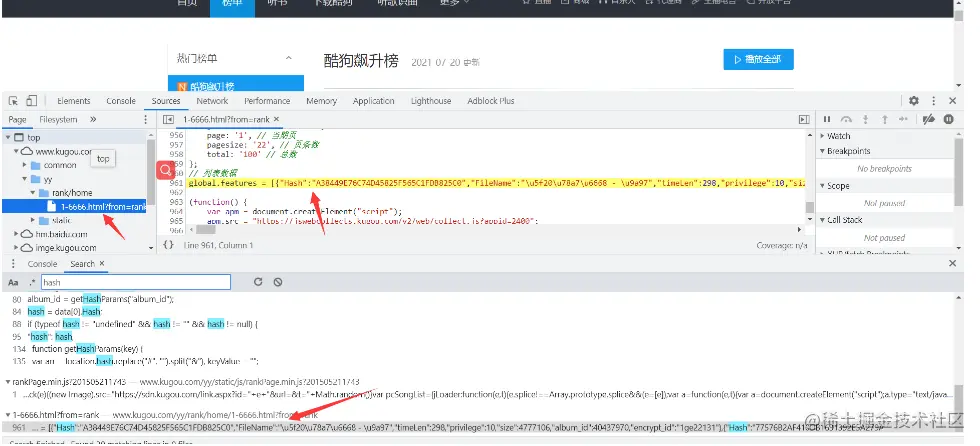Screen dimensions: 980x446
Task: Select the 1-6666.html?from=rank editor tab
Action: click(226, 119)
